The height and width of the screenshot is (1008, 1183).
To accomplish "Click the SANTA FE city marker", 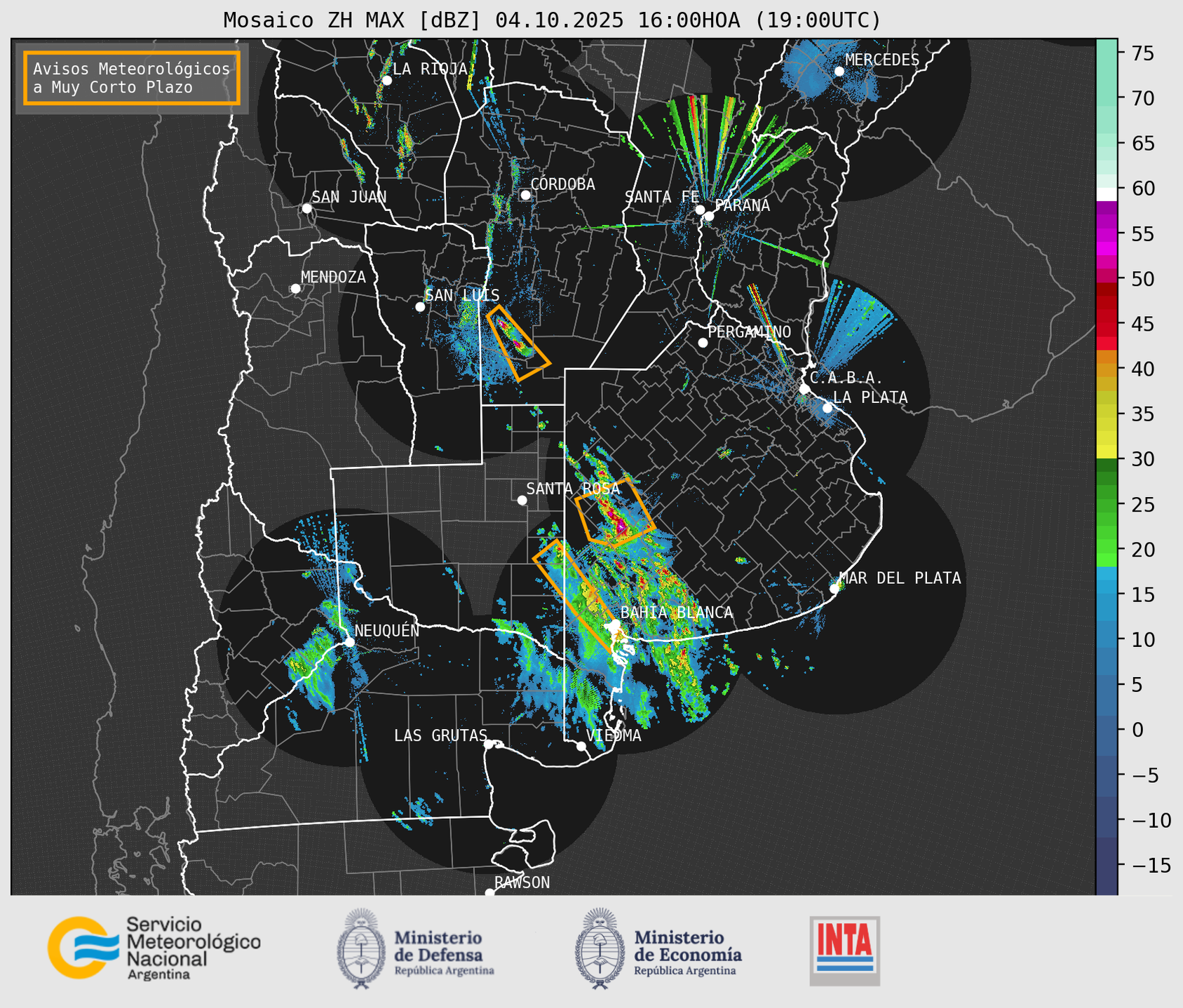I will [x=700, y=210].
